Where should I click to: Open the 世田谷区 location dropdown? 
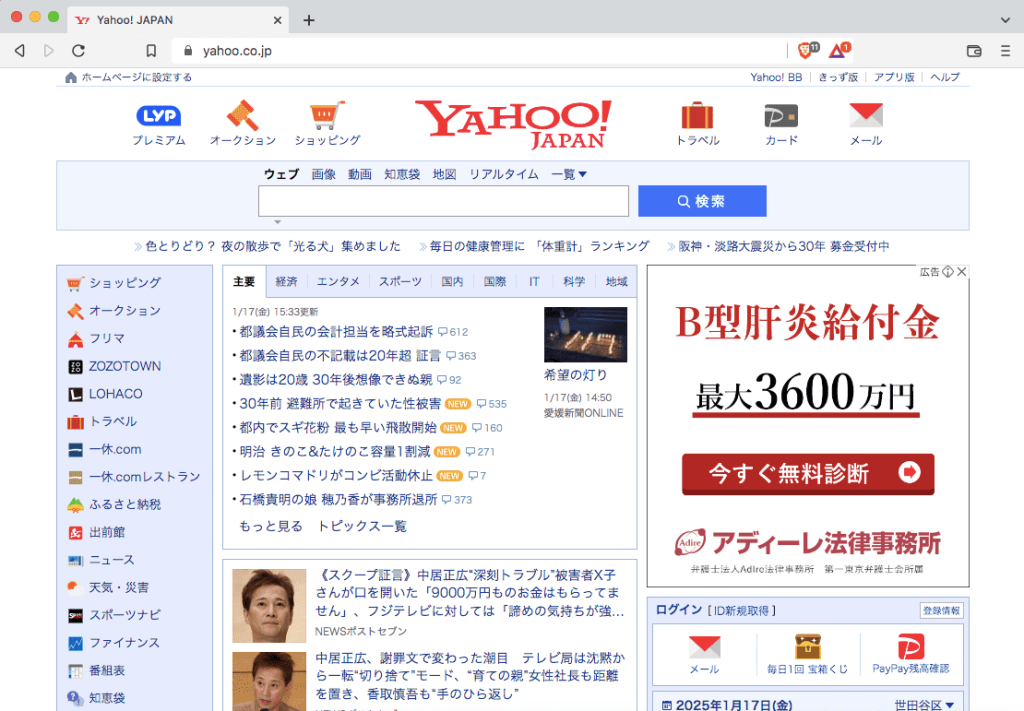924,705
